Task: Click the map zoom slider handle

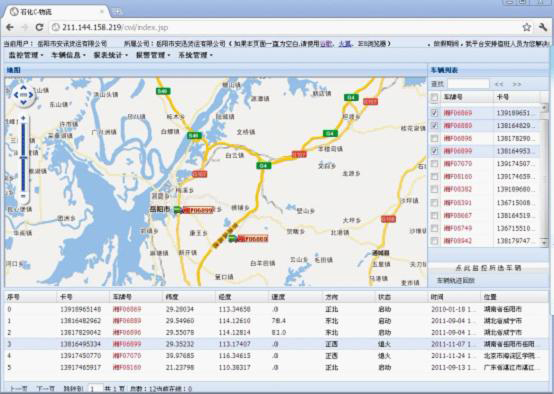Action: [23, 158]
